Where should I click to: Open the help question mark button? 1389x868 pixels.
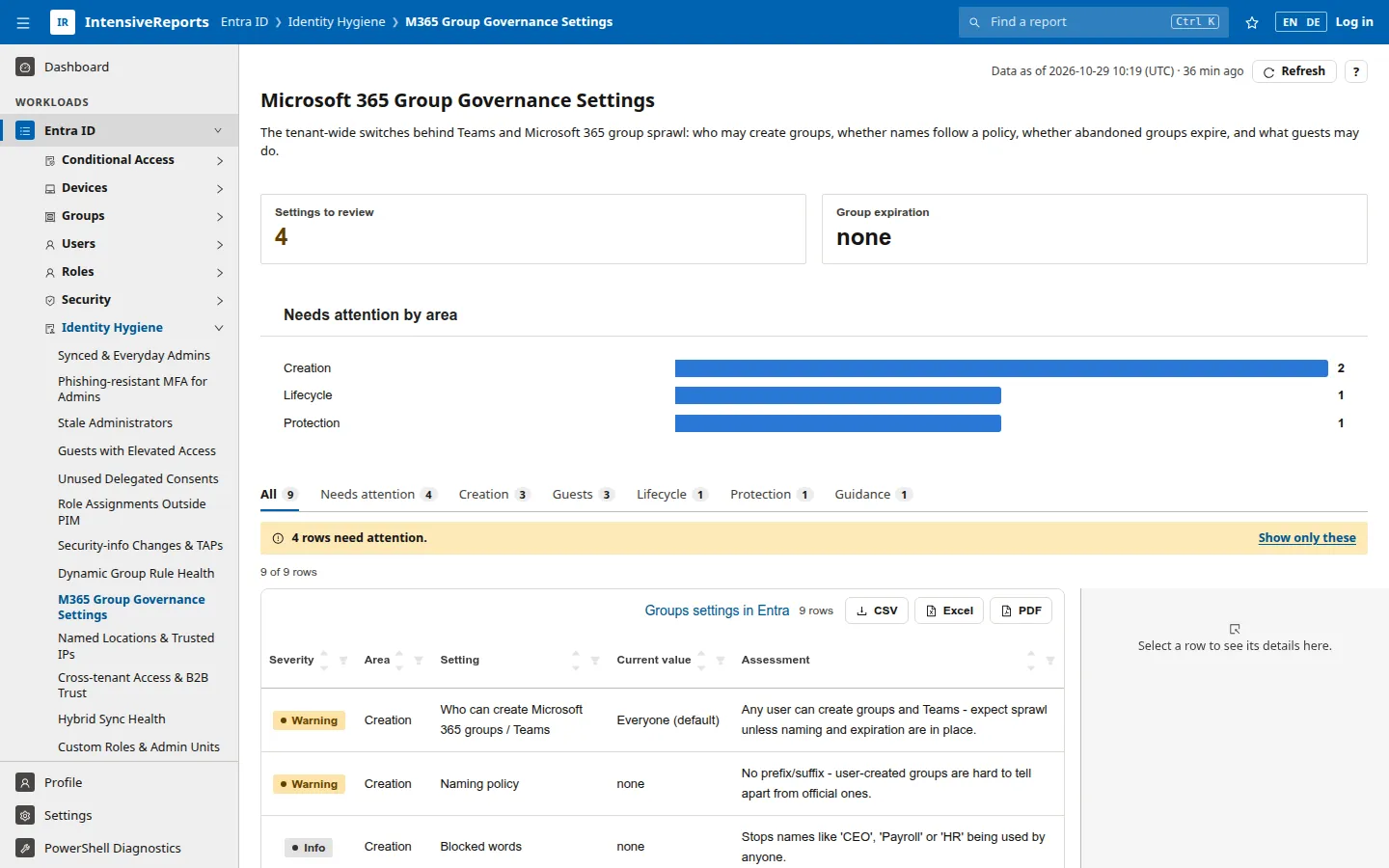1356,71
